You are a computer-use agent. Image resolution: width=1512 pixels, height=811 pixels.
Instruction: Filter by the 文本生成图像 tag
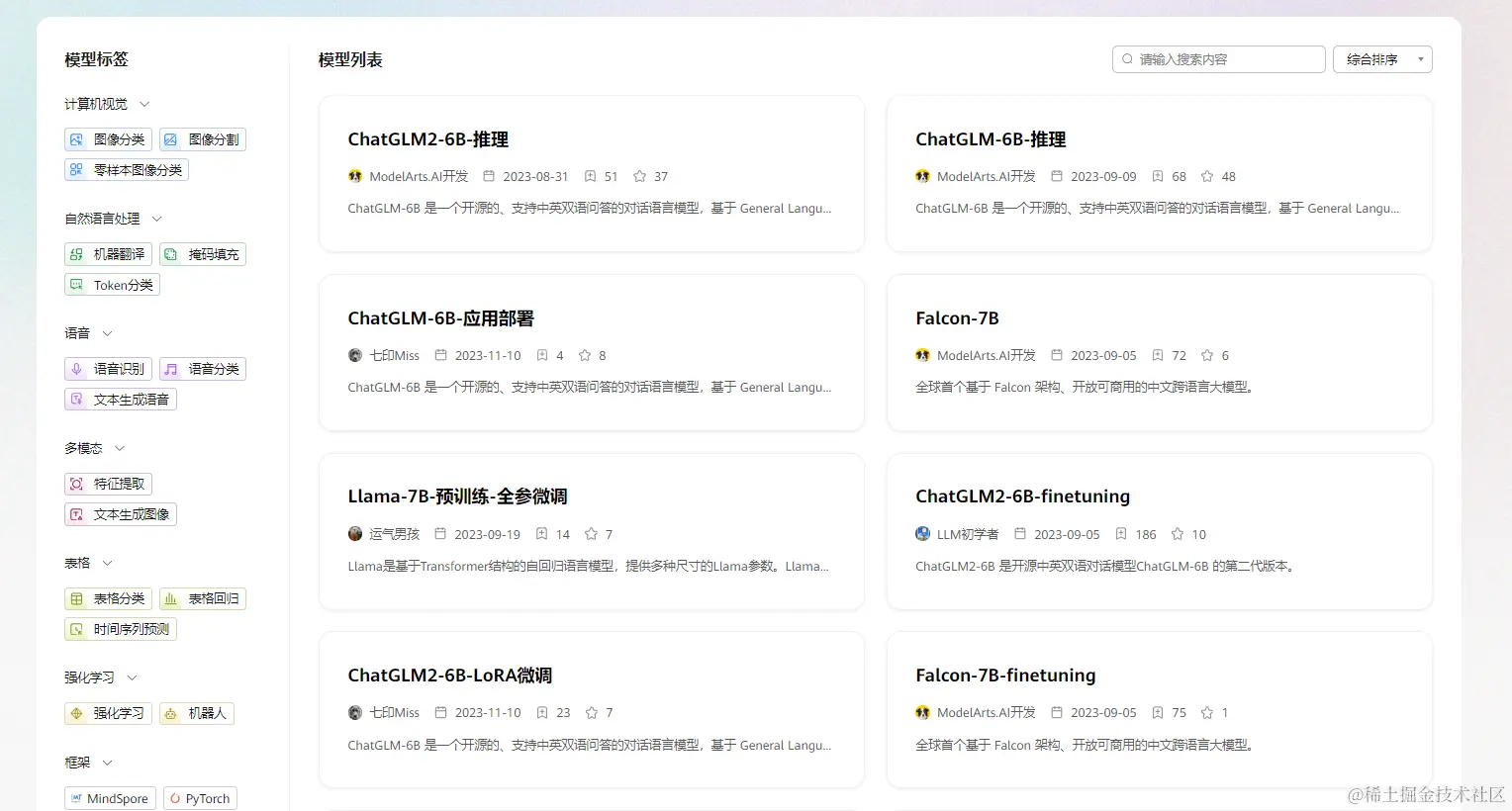[121, 514]
